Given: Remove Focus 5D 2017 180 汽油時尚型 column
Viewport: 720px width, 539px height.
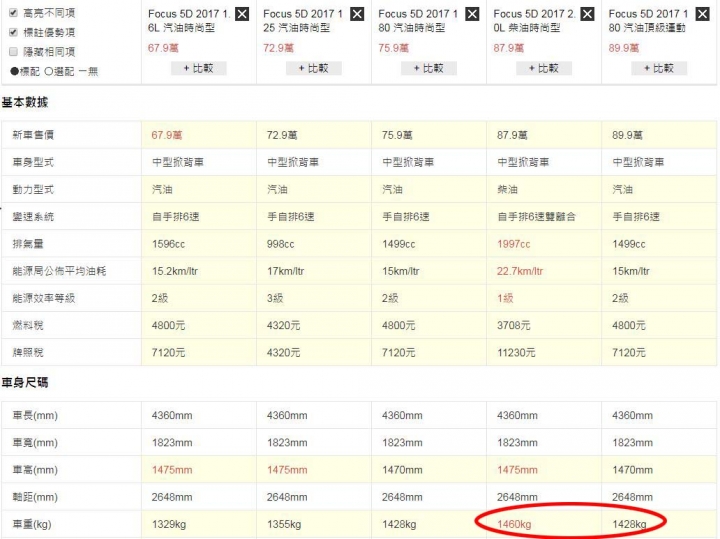Looking at the screenshot, I should (x=472, y=14).
